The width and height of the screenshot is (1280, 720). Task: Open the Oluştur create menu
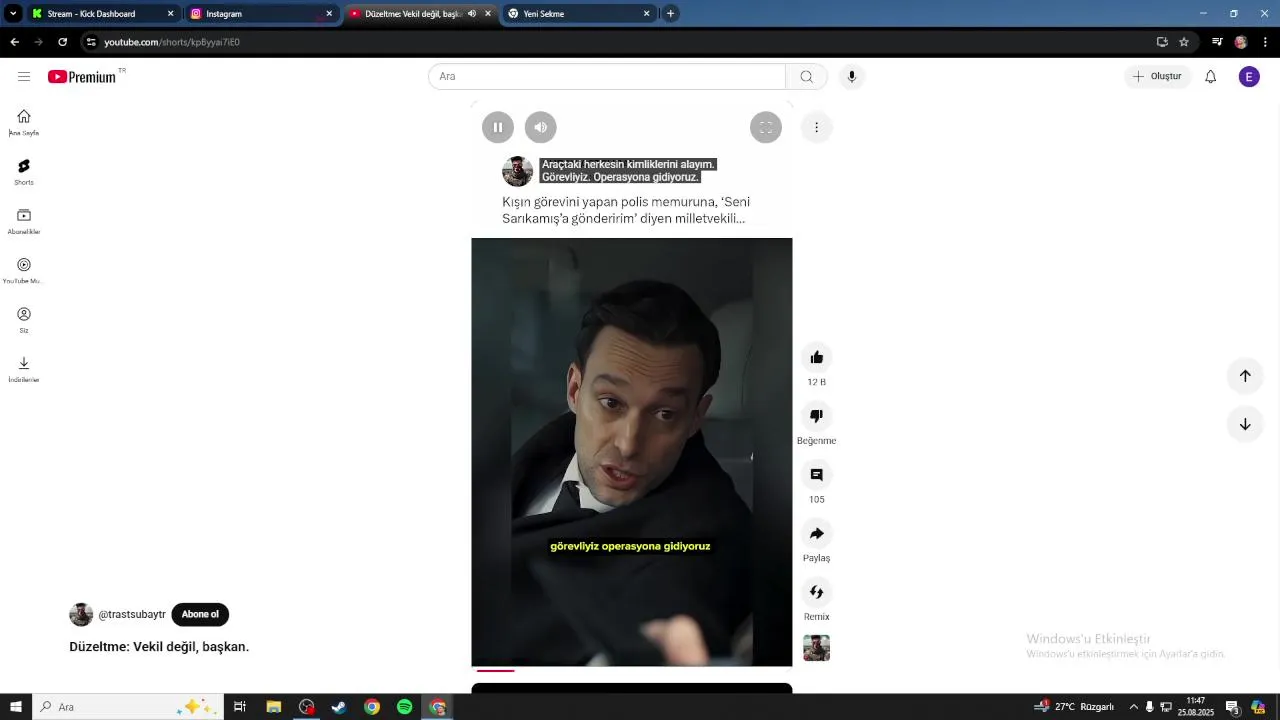click(1157, 77)
